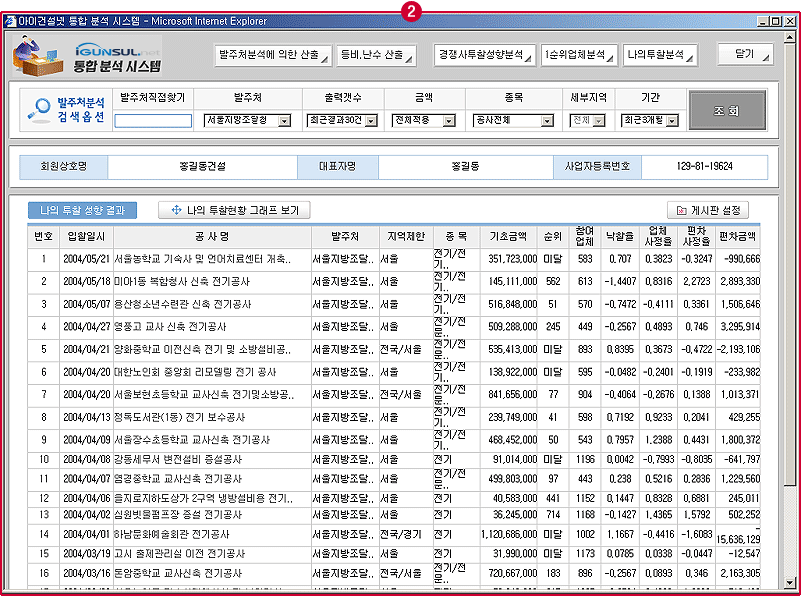Click the magnifier icon beside 발주처분석 검색옵션
Viewport: 801px width, 596px height.
tap(39, 110)
